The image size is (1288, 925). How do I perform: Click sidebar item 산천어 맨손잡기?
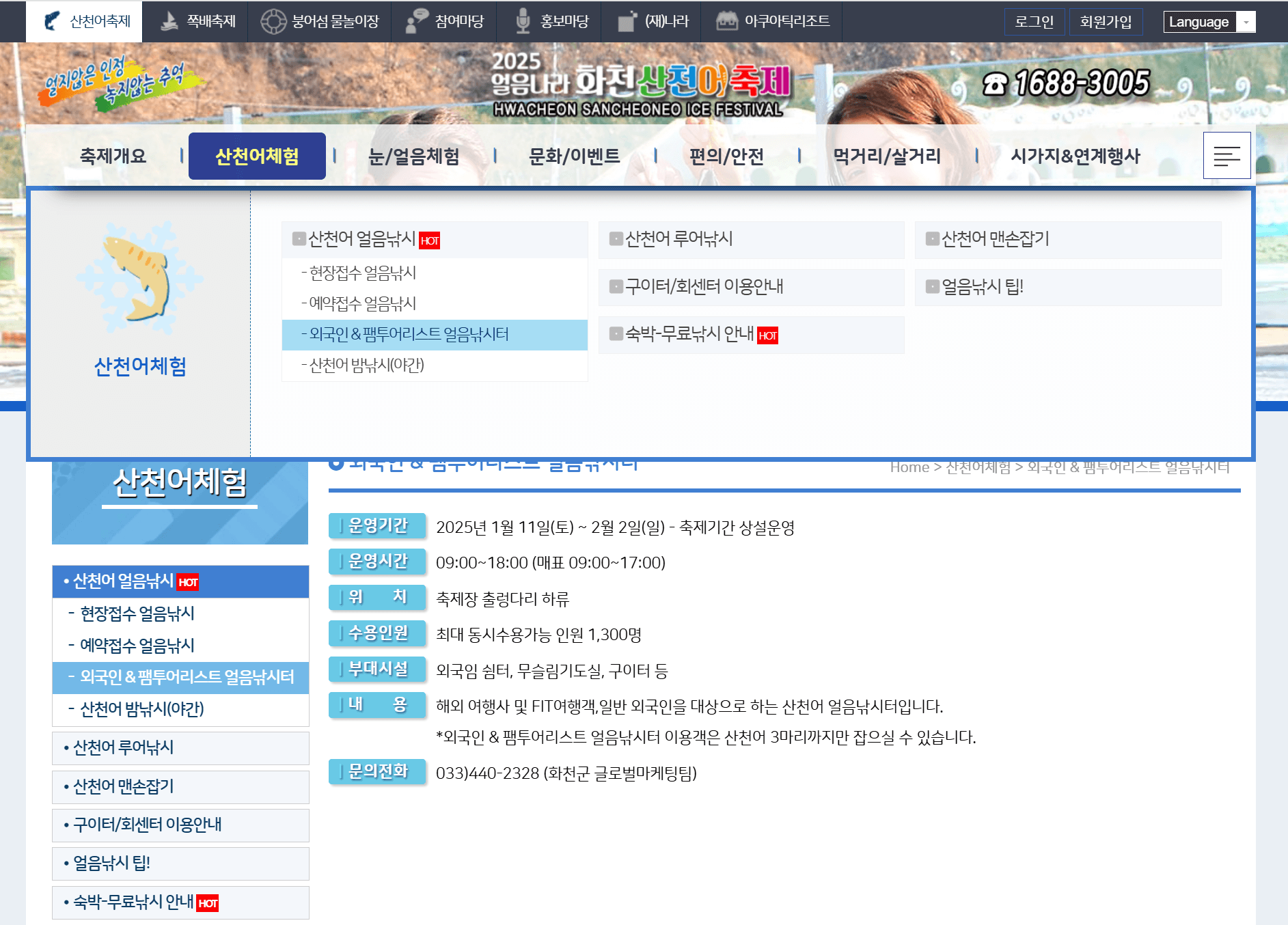tap(180, 787)
